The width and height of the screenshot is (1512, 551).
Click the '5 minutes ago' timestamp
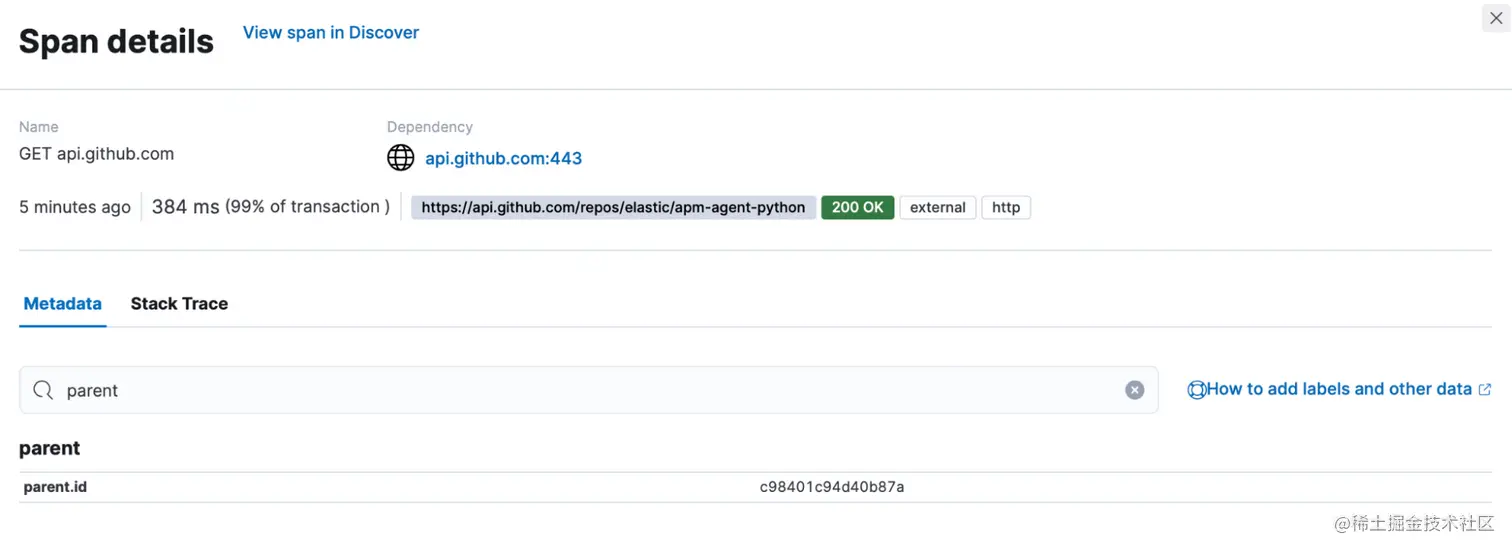[x=75, y=207]
